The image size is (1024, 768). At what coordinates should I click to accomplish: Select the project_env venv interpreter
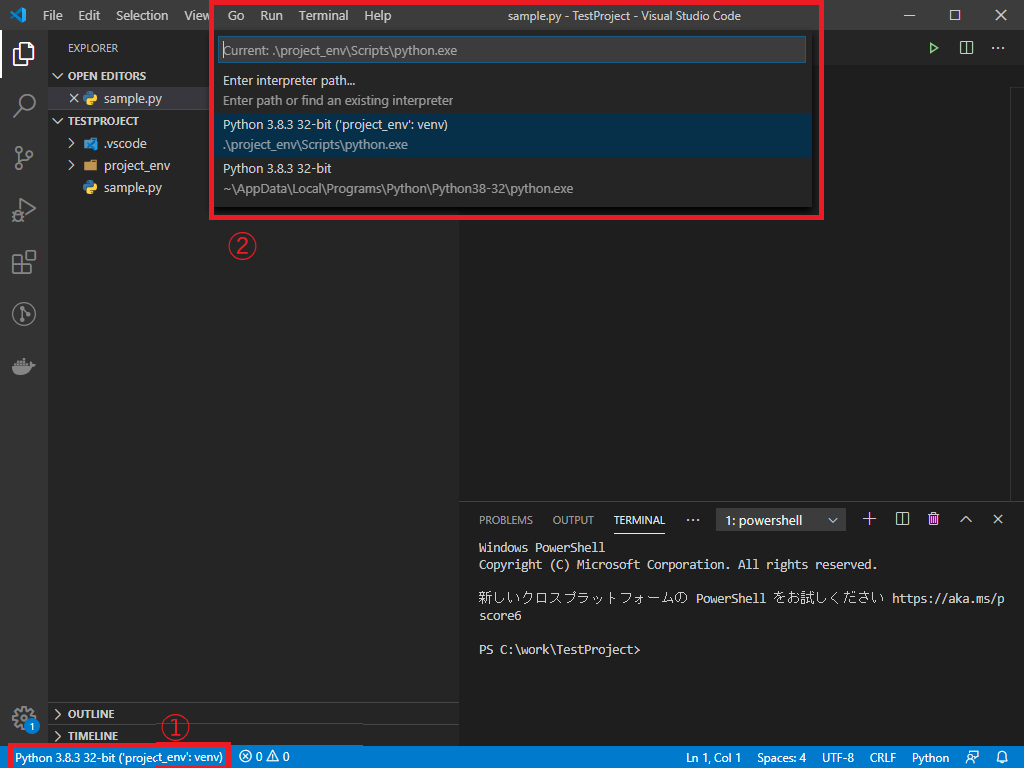400,133
